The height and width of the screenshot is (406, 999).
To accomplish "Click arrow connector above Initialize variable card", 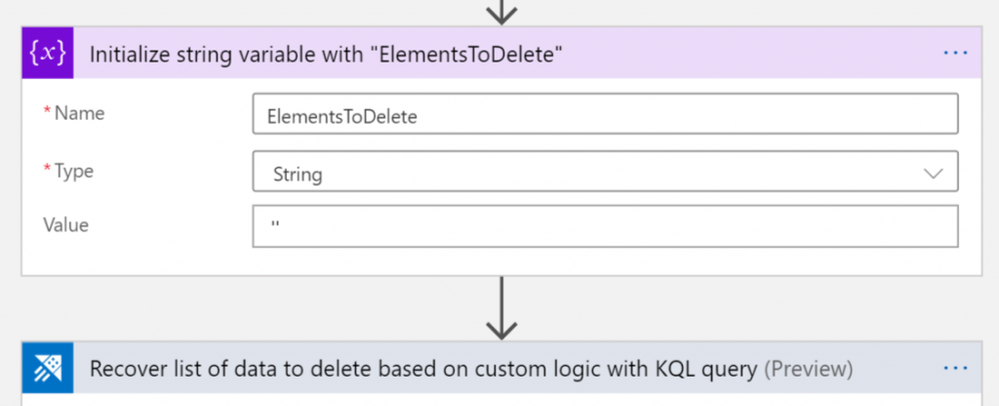I will (501, 11).
